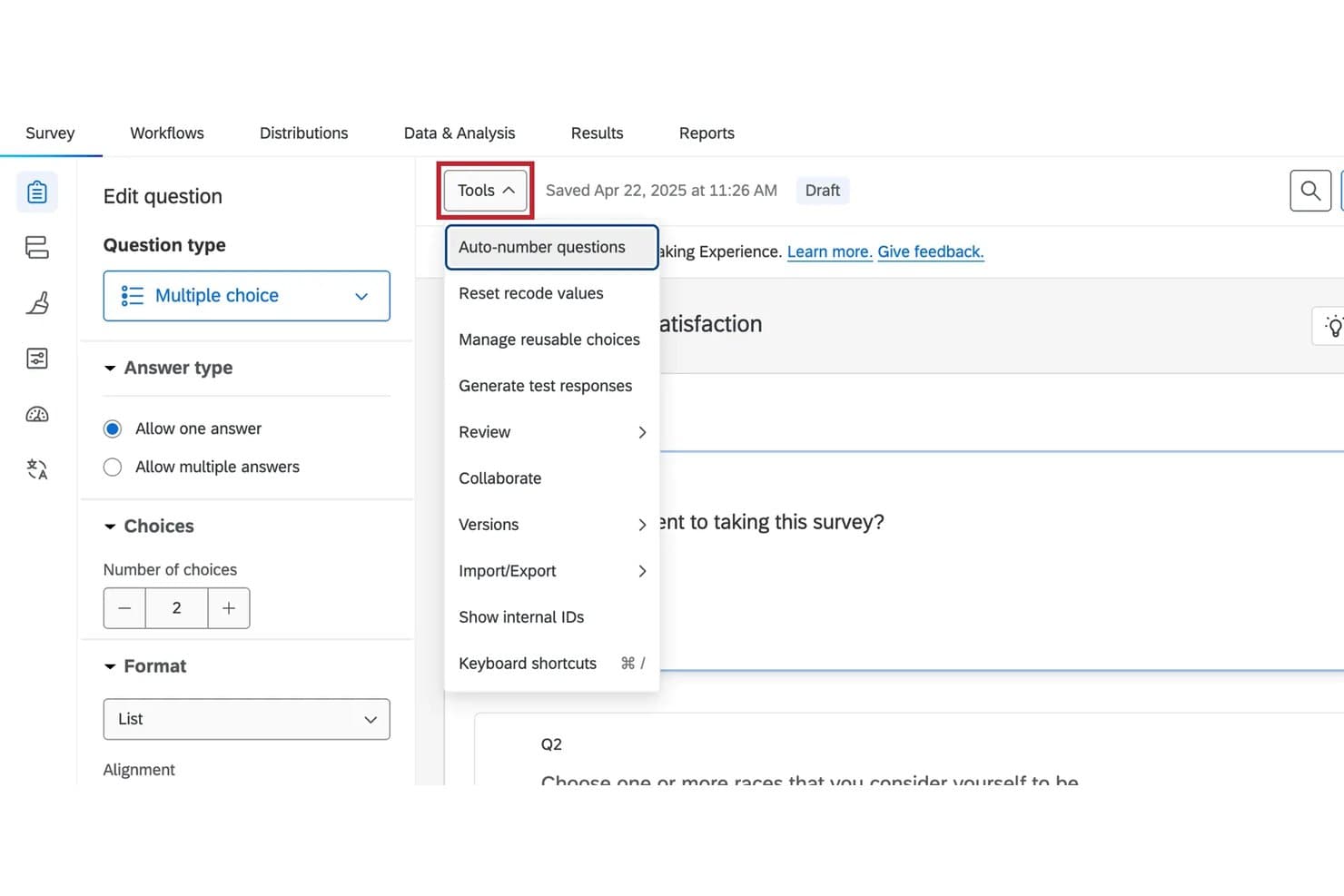Follow the Give feedback link
The width and height of the screenshot is (1344, 896).
coord(931,251)
